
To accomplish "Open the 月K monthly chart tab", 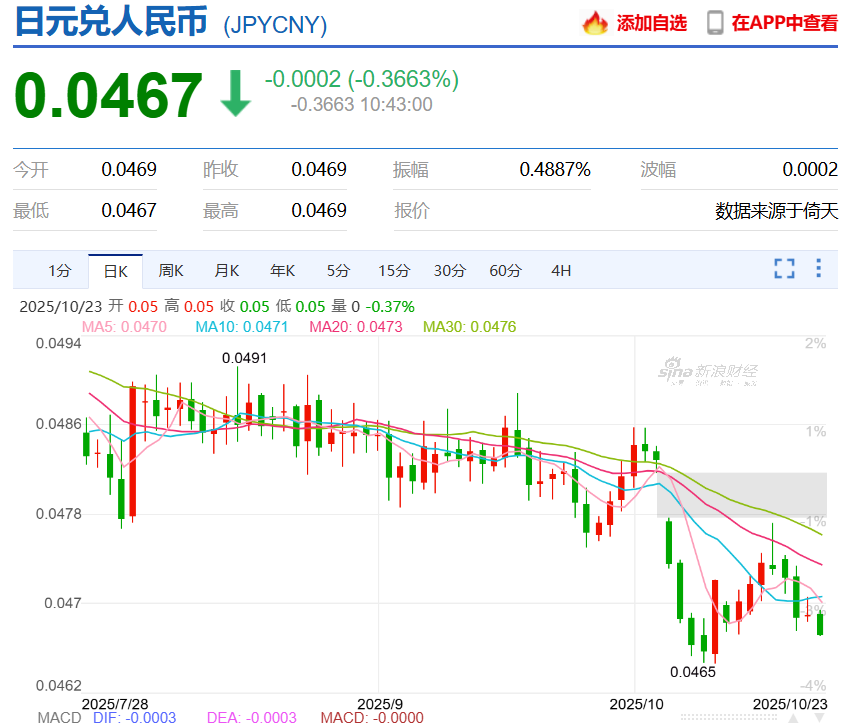I will [x=227, y=270].
